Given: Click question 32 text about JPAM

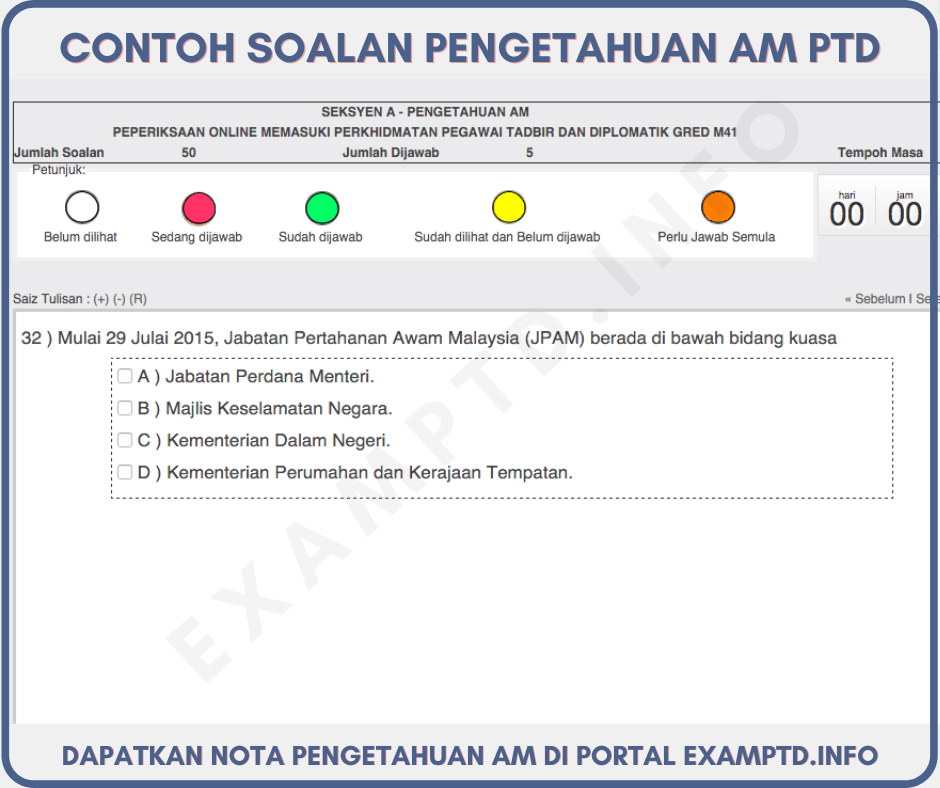Looking at the screenshot, I should click(x=429, y=338).
